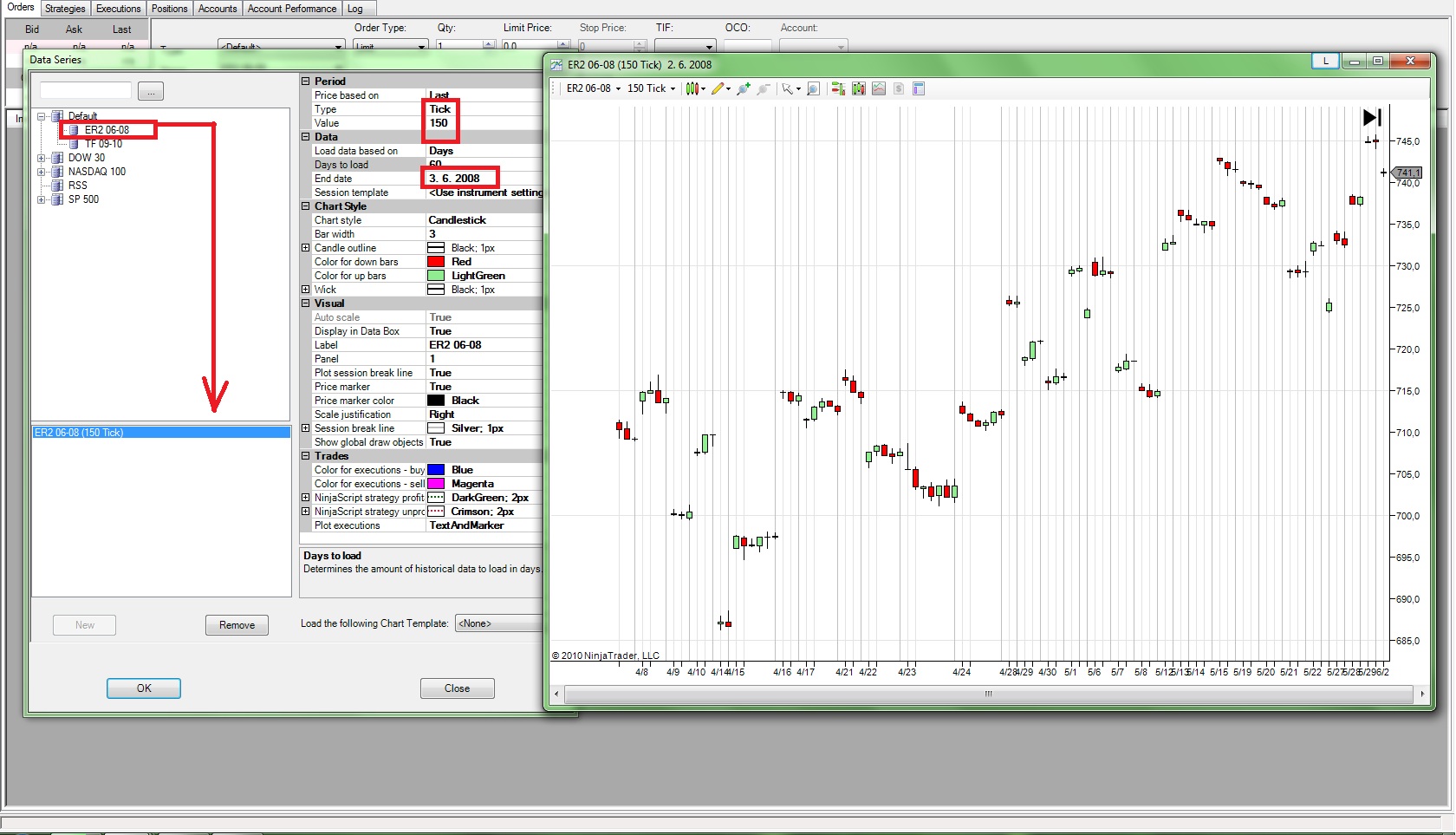Switch to the Executions tab
The height and width of the screenshot is (835, 1456).
point(118,9)
